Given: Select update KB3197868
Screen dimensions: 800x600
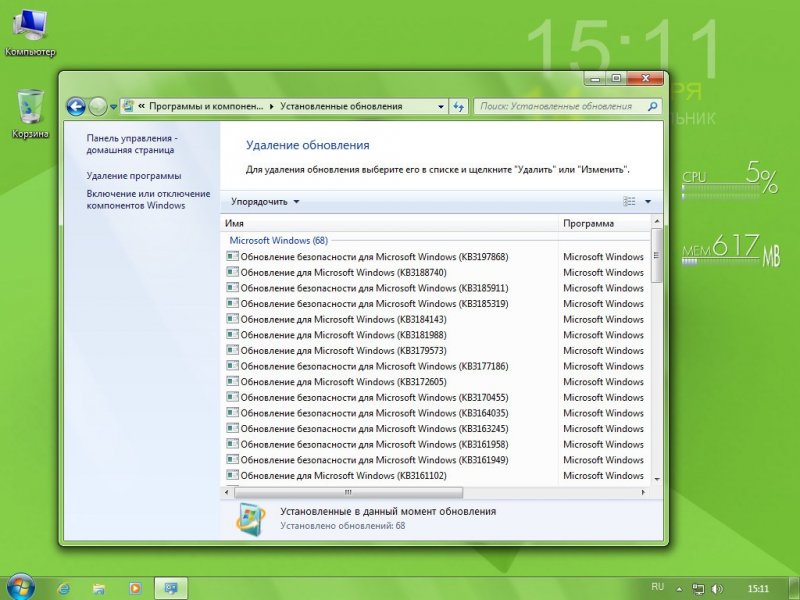Looking at the screenshot, I should (437, 257).
